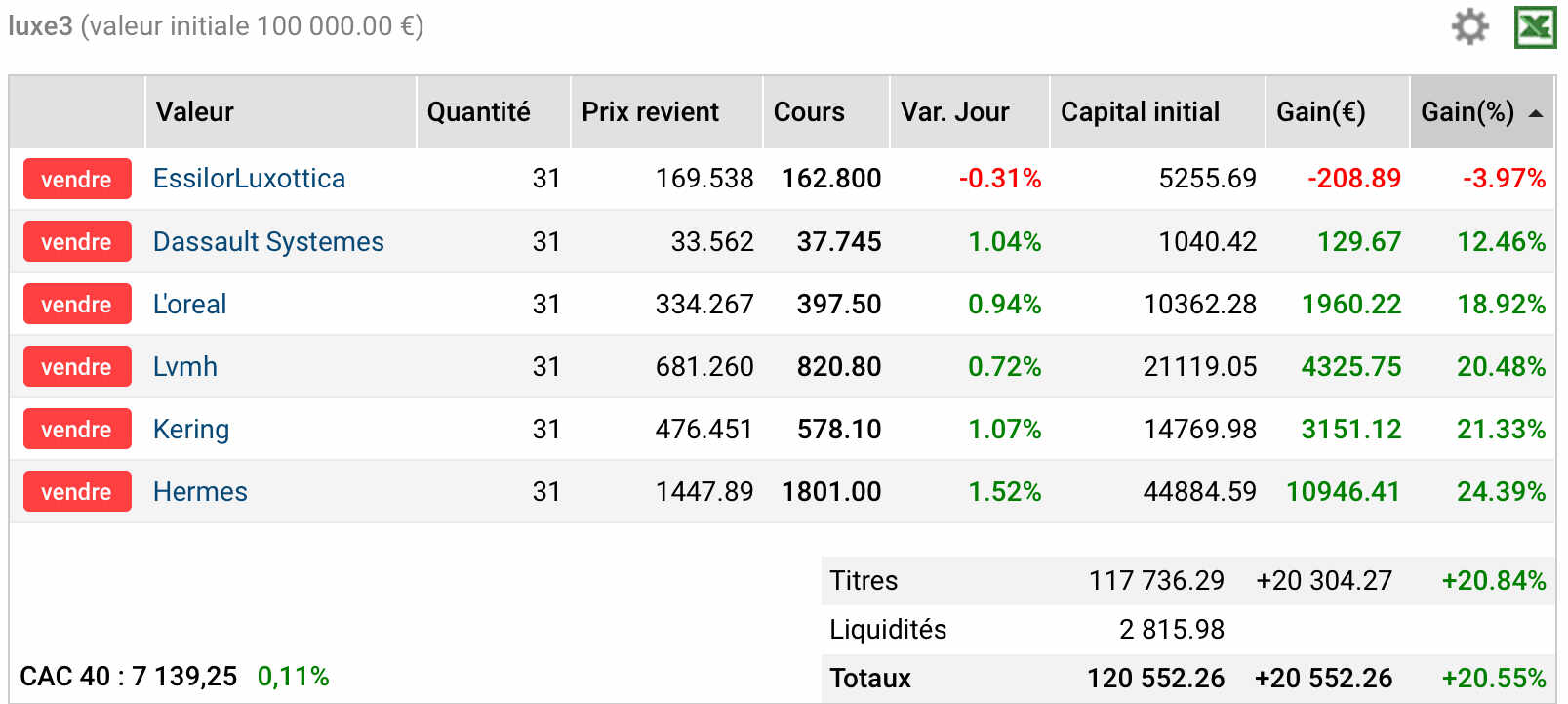Select Lvmh capital initial 21119.05
Image resolution: width=1568 pixels, height=704 pixels.
1200,366
